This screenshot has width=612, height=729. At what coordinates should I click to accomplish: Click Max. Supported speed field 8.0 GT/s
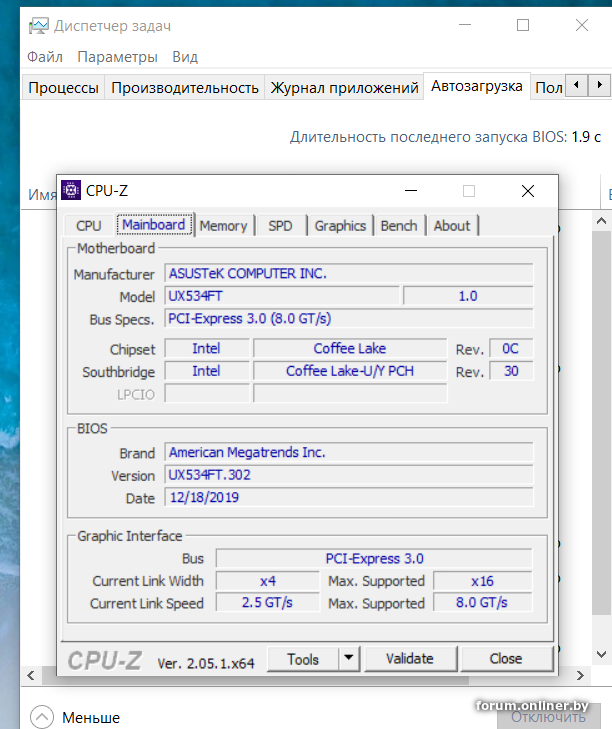(482, 603)
